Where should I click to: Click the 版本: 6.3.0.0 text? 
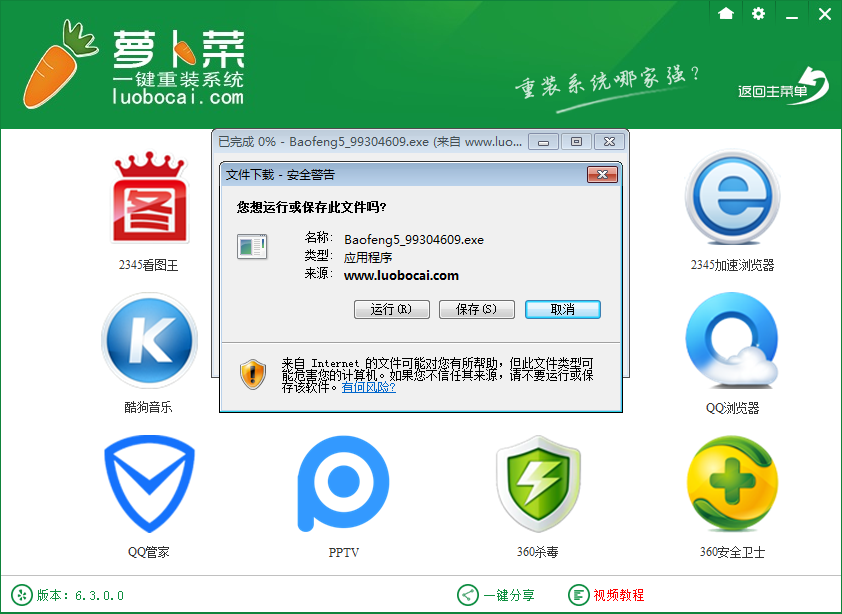click(x=81, y=595)
